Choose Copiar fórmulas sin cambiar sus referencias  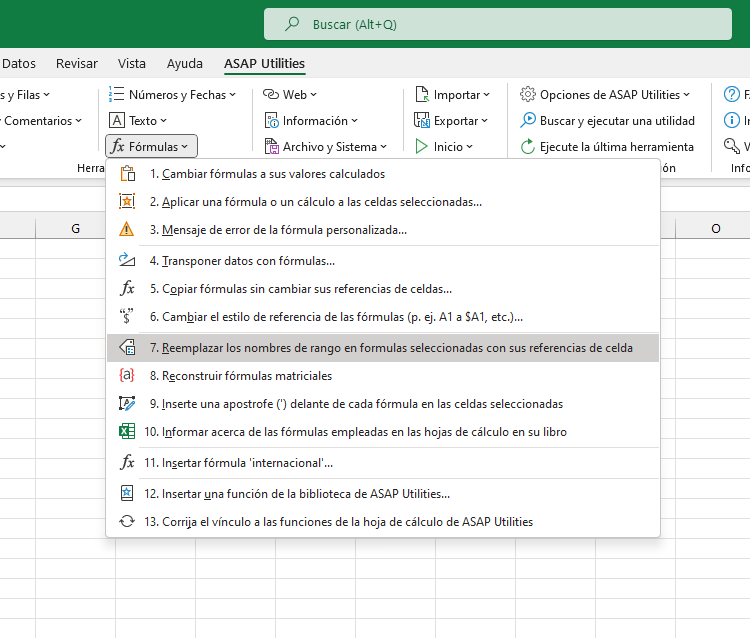tap(383, 288)
